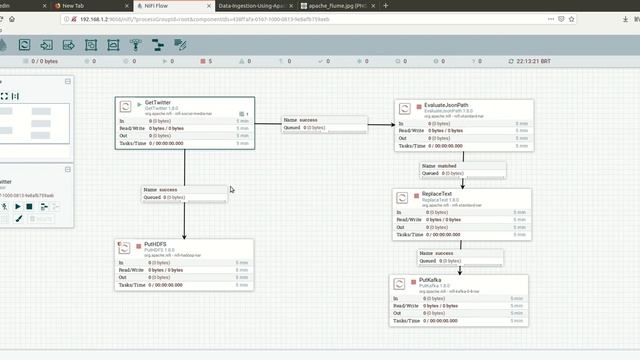Viewport: 640px width, 360px height.
Task: Click the PutKafka processor icon
Action: pos(399,284)
